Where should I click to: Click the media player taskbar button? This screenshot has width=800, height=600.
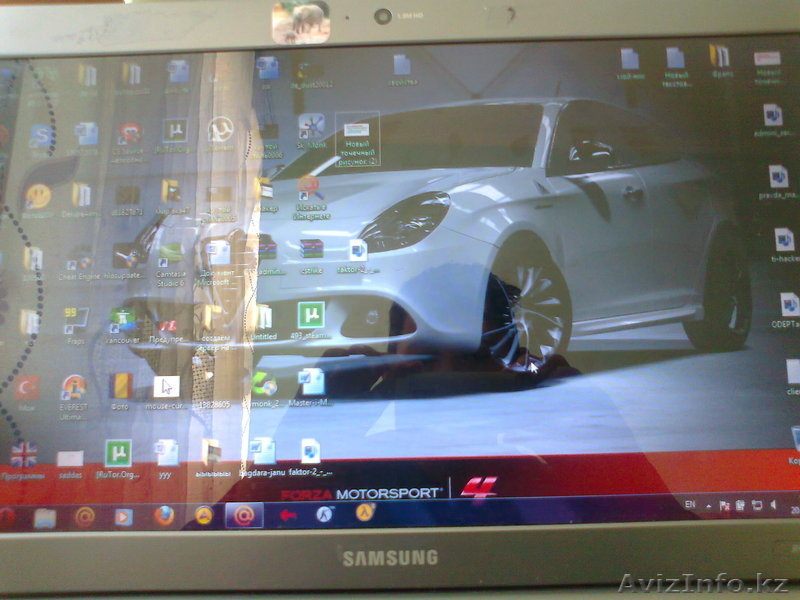[x=123, y=517]
